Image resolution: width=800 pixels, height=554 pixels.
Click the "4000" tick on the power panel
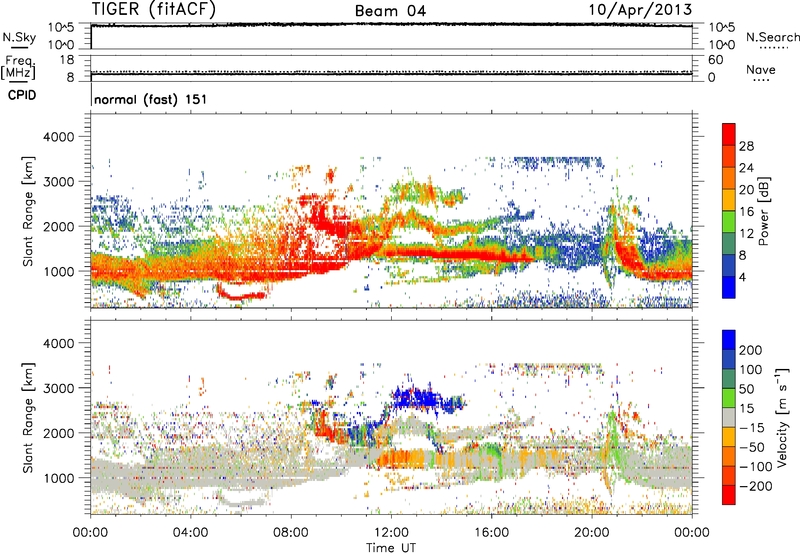pos(58,137)
